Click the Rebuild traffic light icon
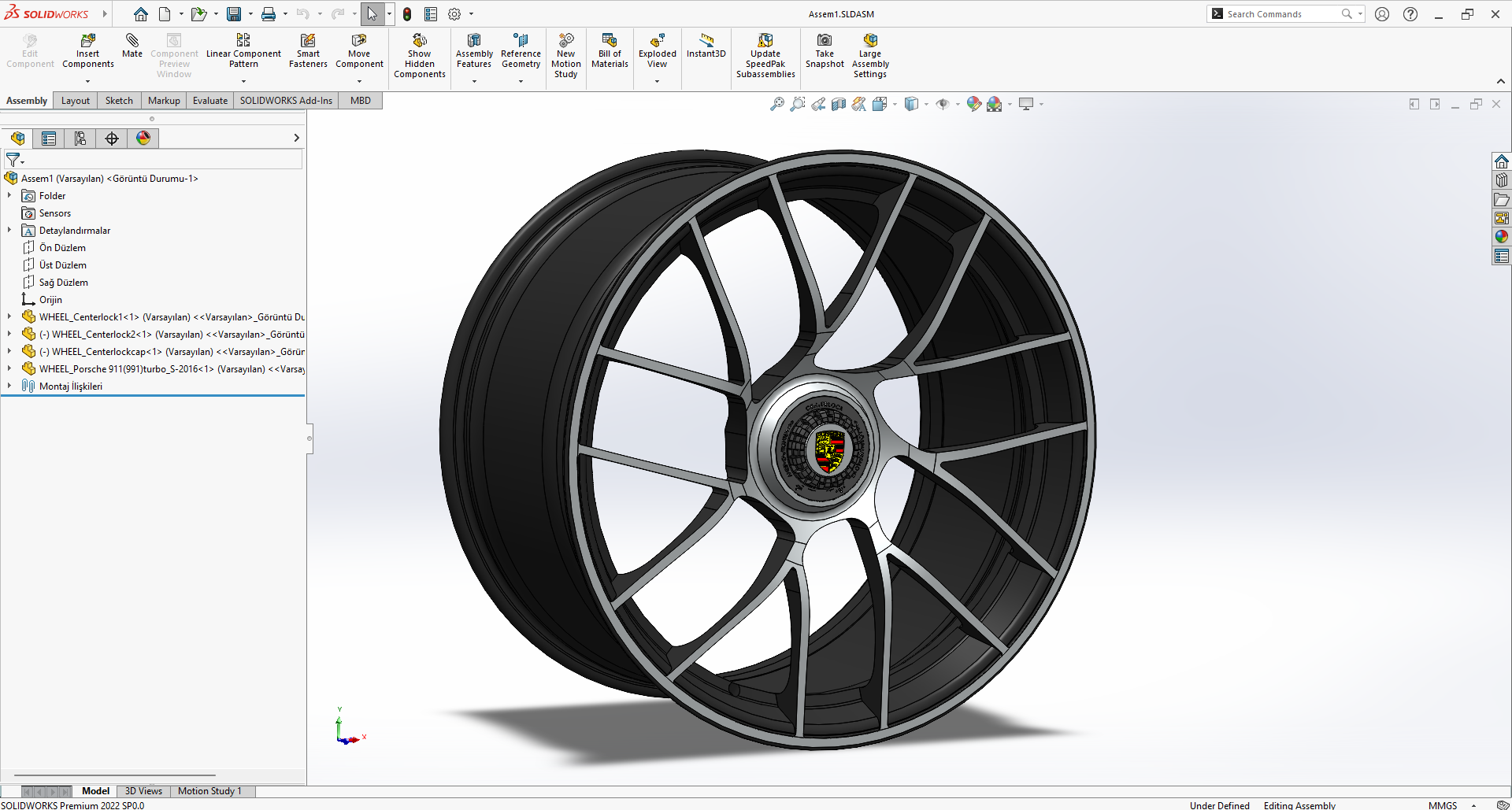This screenshot has height=810, width=1512. [x=407, y=14]
